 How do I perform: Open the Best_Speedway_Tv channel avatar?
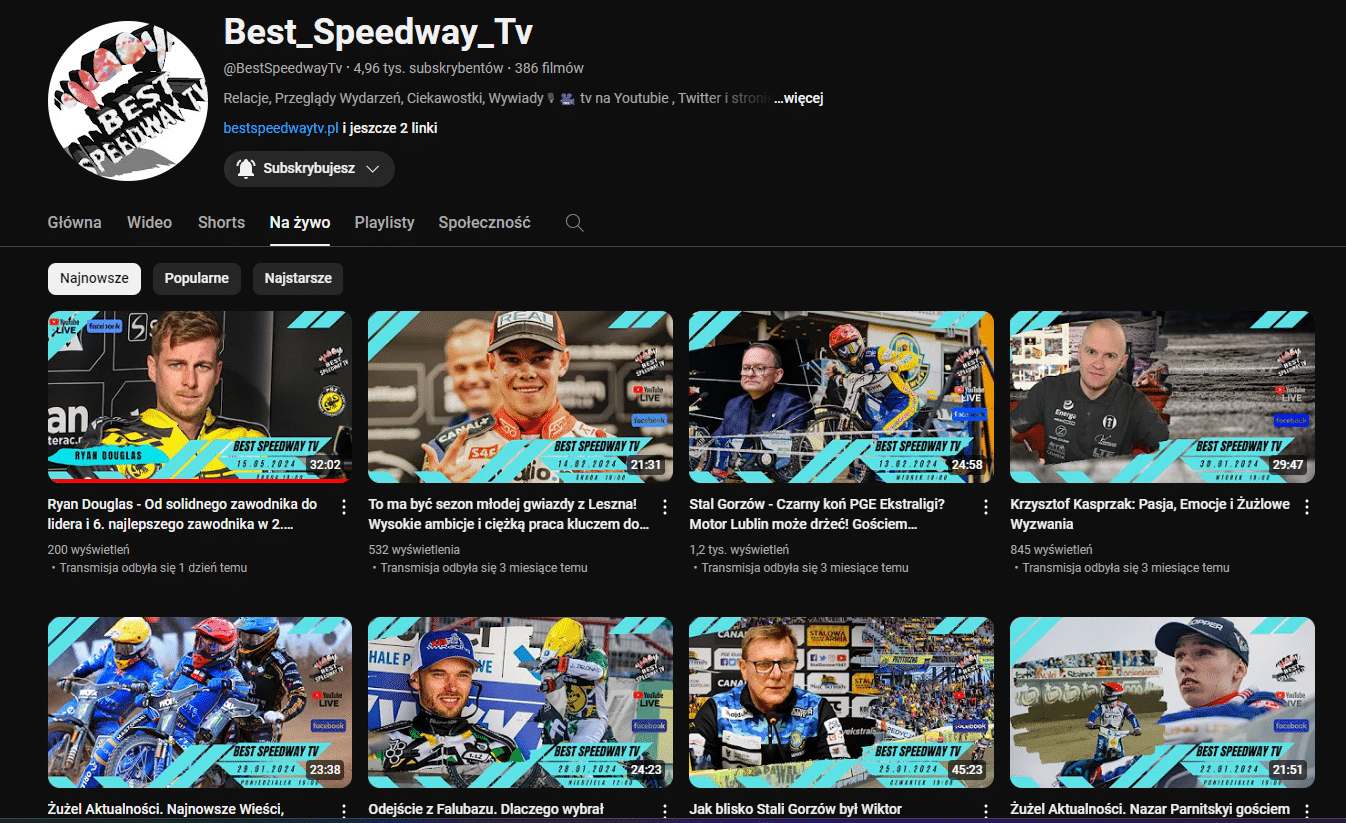[x=127, y=101]
